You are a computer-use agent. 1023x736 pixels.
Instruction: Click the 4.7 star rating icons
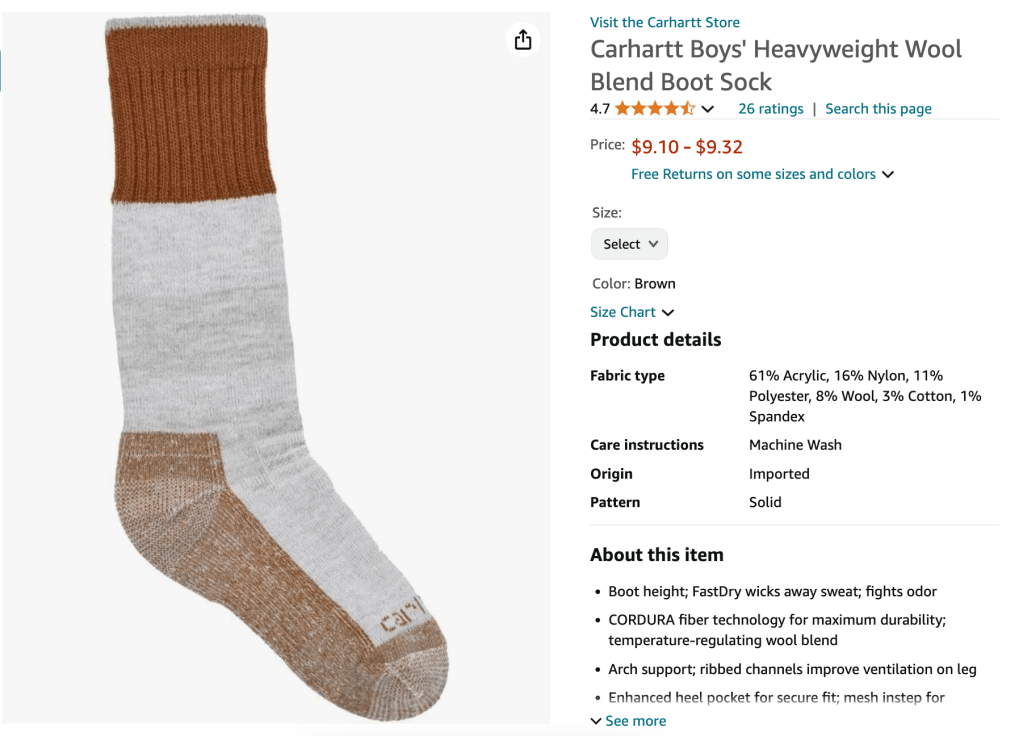tap(654, 109)
